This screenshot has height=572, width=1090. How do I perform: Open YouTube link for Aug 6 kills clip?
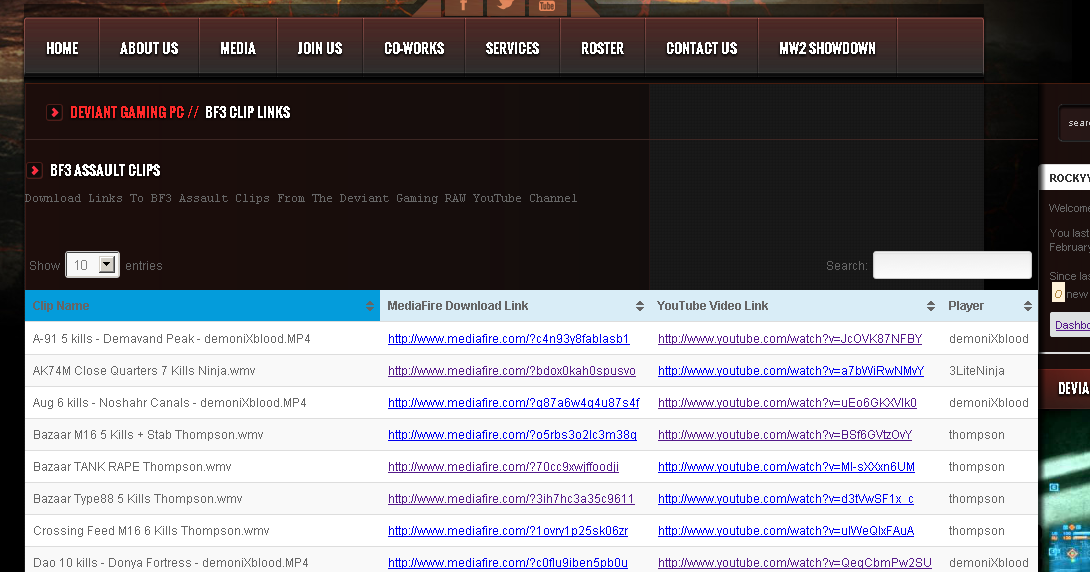[788, 402]
